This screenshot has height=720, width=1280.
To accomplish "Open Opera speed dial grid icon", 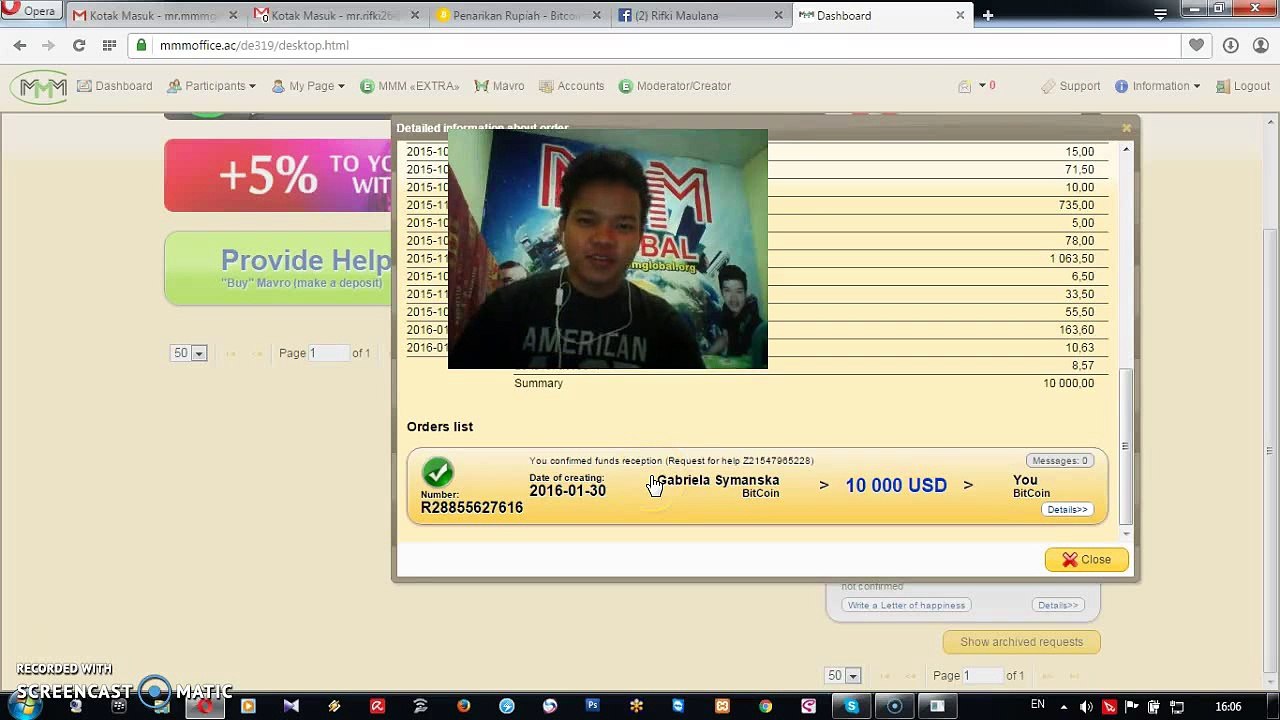I will pyautogui.click(x=109, y=45).
